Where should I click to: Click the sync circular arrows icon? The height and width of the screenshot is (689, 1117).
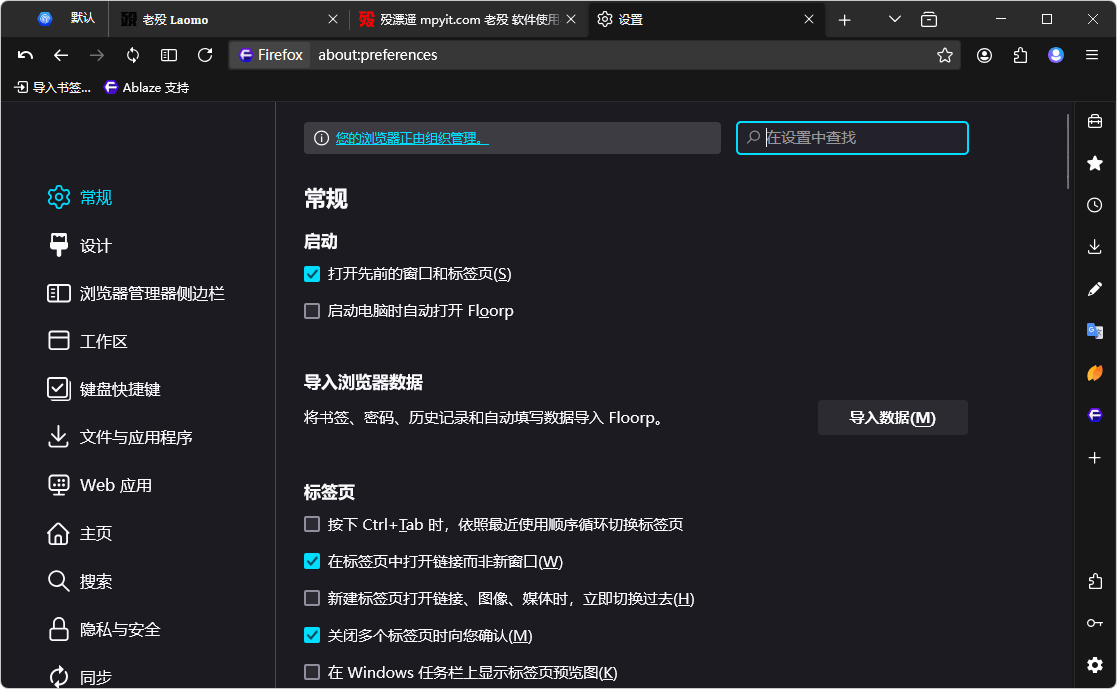pos(133,55)
